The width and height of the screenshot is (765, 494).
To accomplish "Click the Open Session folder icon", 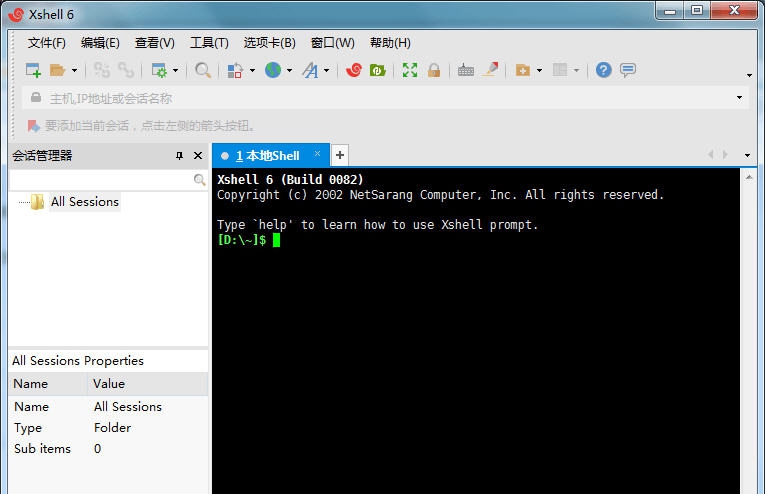I will pos(57,70).
